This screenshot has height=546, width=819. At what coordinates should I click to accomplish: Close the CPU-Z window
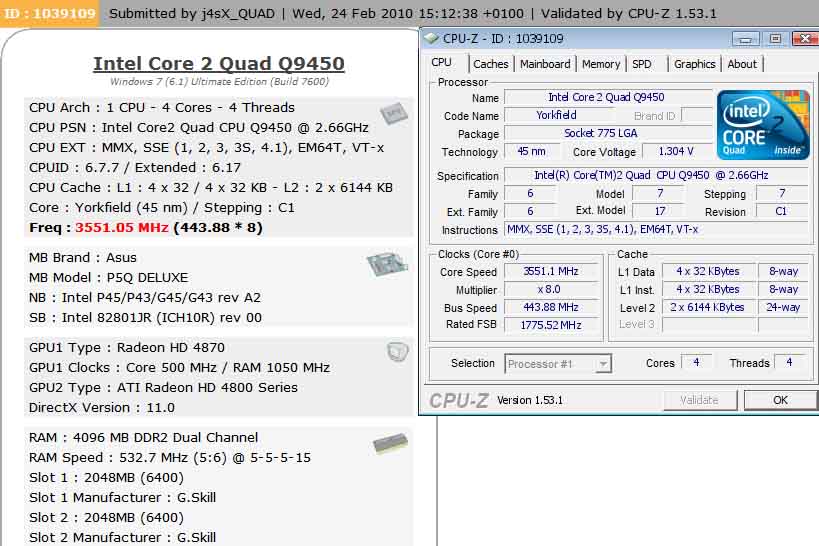click(x=805, y=39)
